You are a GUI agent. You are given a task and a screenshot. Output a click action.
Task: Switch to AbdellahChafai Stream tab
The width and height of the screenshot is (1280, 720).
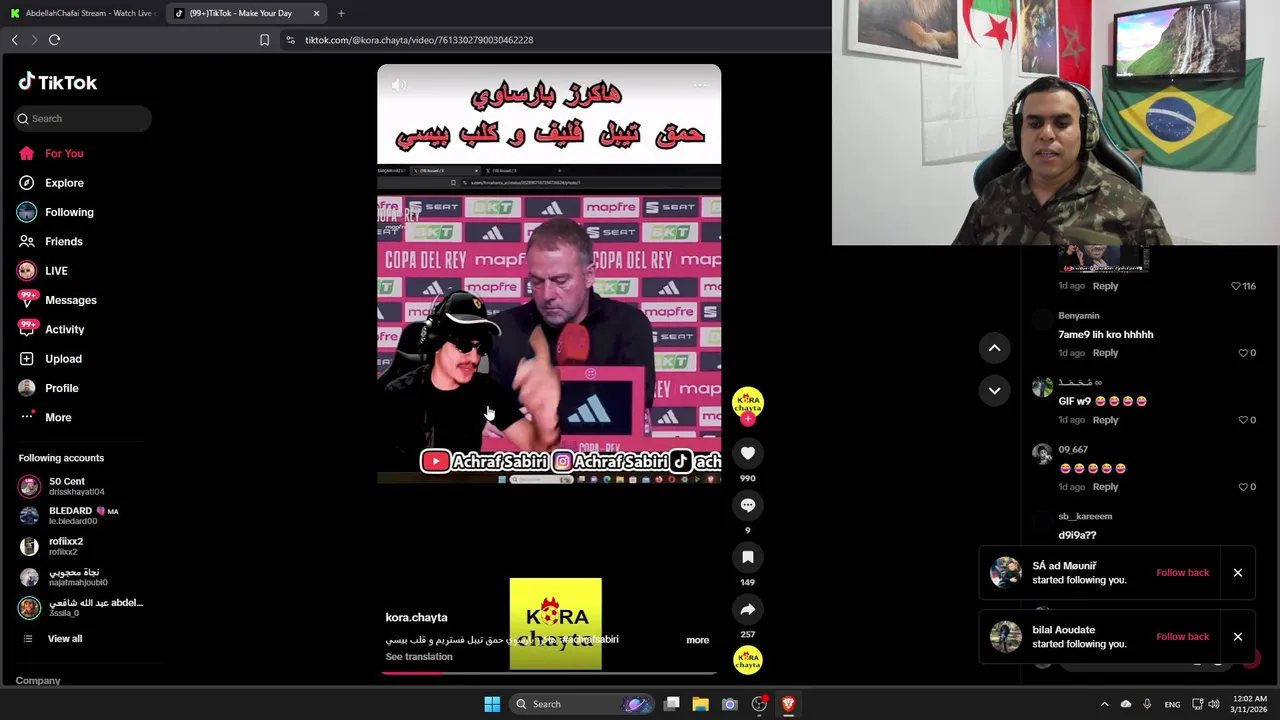(82, 13)
